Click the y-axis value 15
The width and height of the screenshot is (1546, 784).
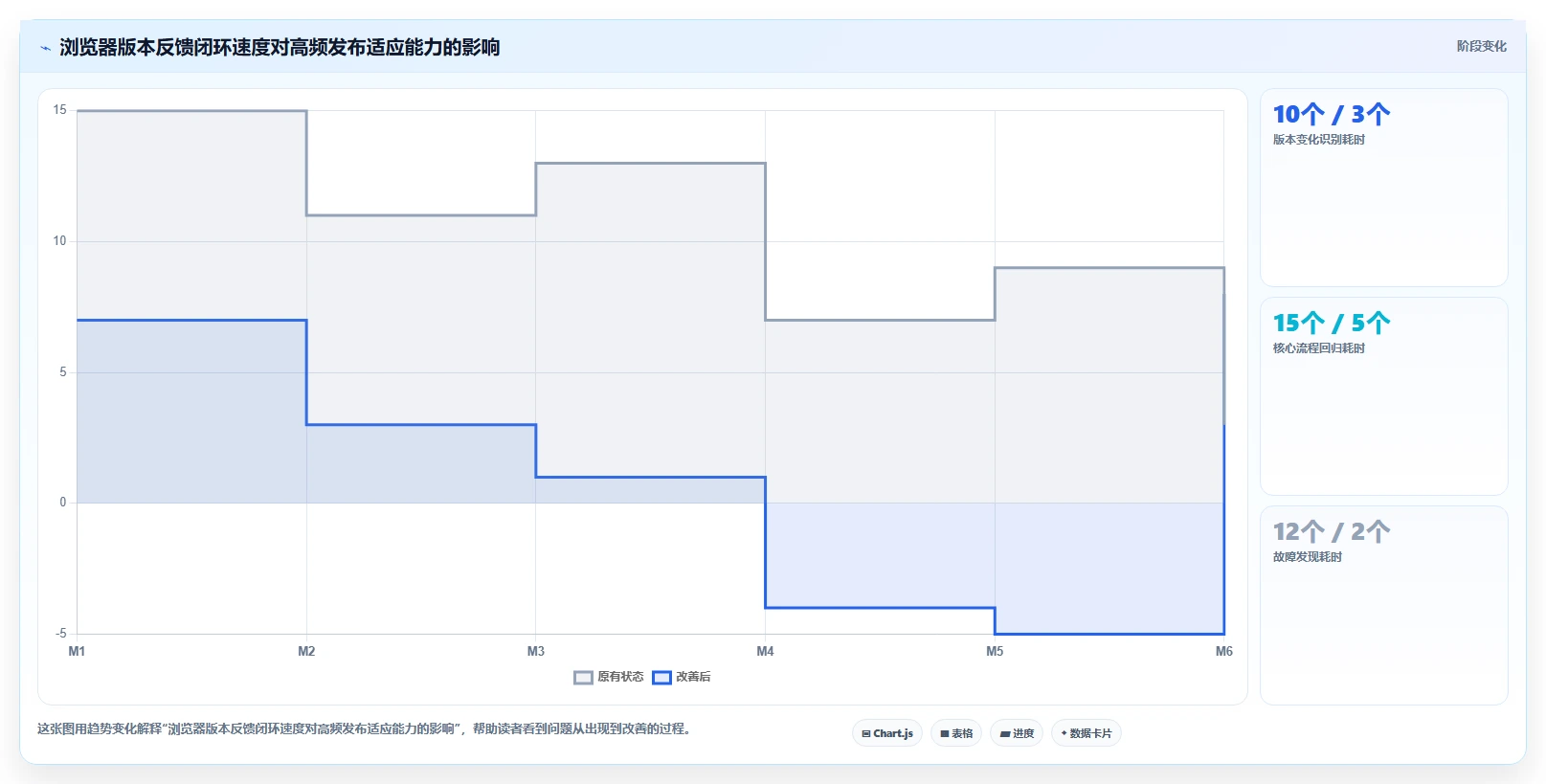coord(60,110)
